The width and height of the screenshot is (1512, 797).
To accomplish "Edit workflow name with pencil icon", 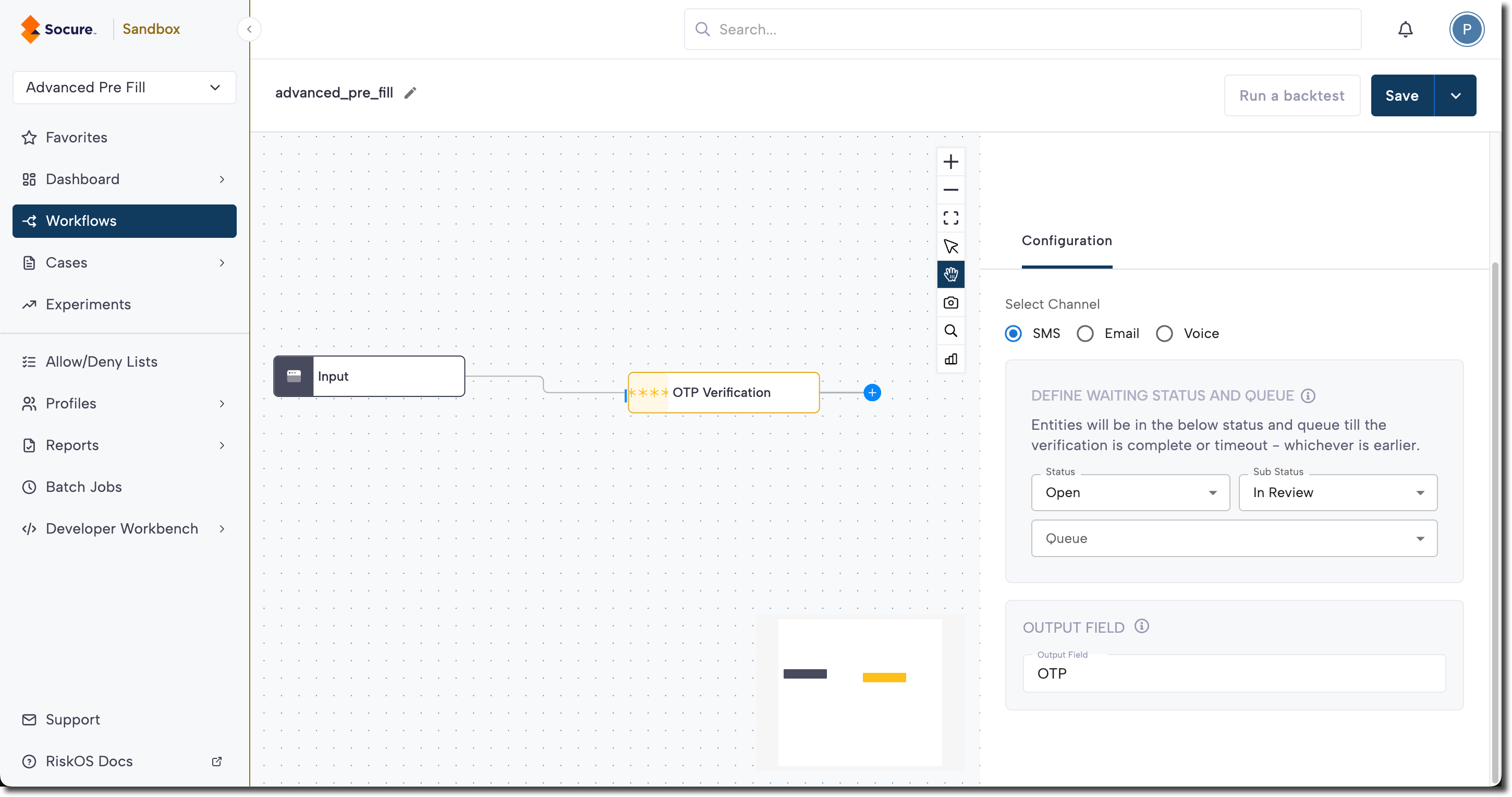I will pyautogui.click(x=410, y=93).
